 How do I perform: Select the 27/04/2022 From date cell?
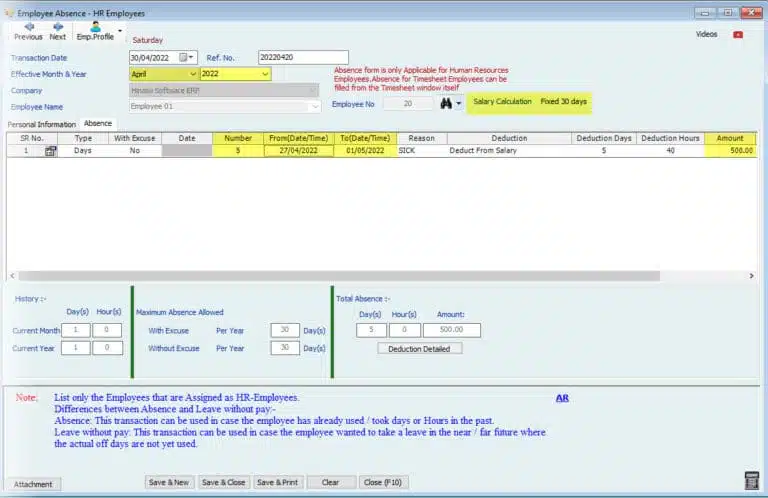(x=298, y=151)
